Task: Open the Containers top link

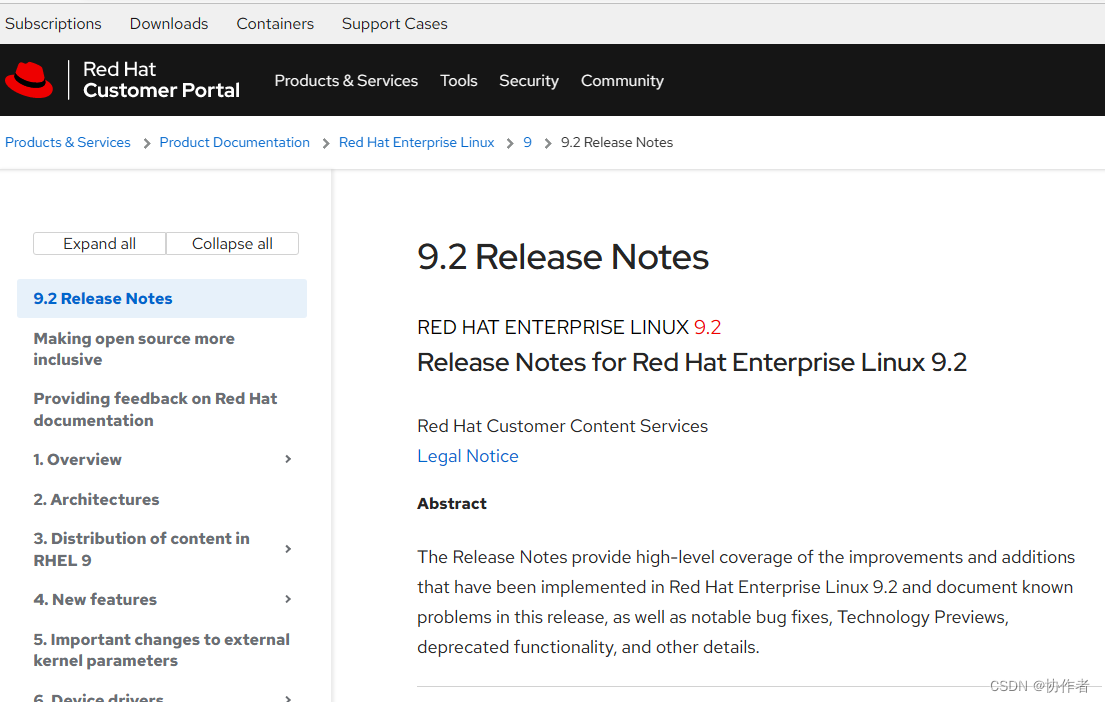Action: (276, 23)
